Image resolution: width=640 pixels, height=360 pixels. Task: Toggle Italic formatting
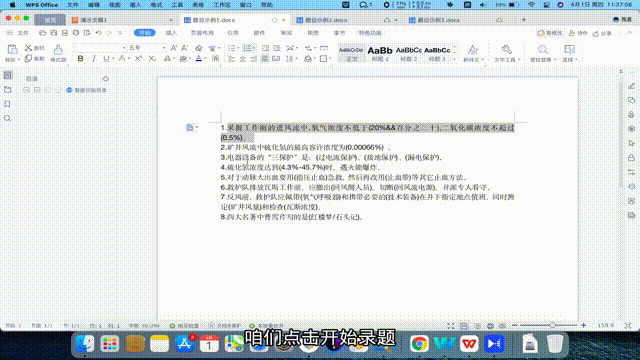pos(94,59)
